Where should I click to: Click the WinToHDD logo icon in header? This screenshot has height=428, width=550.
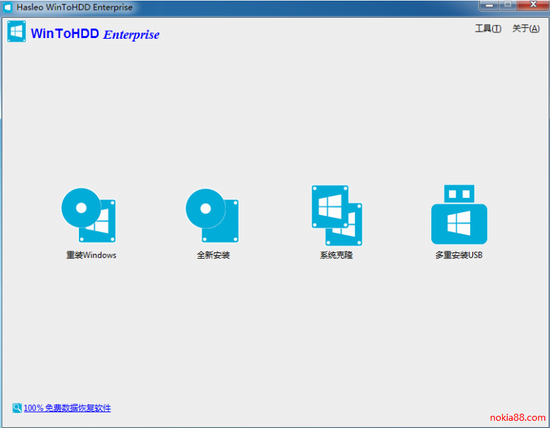coord(16,32)
